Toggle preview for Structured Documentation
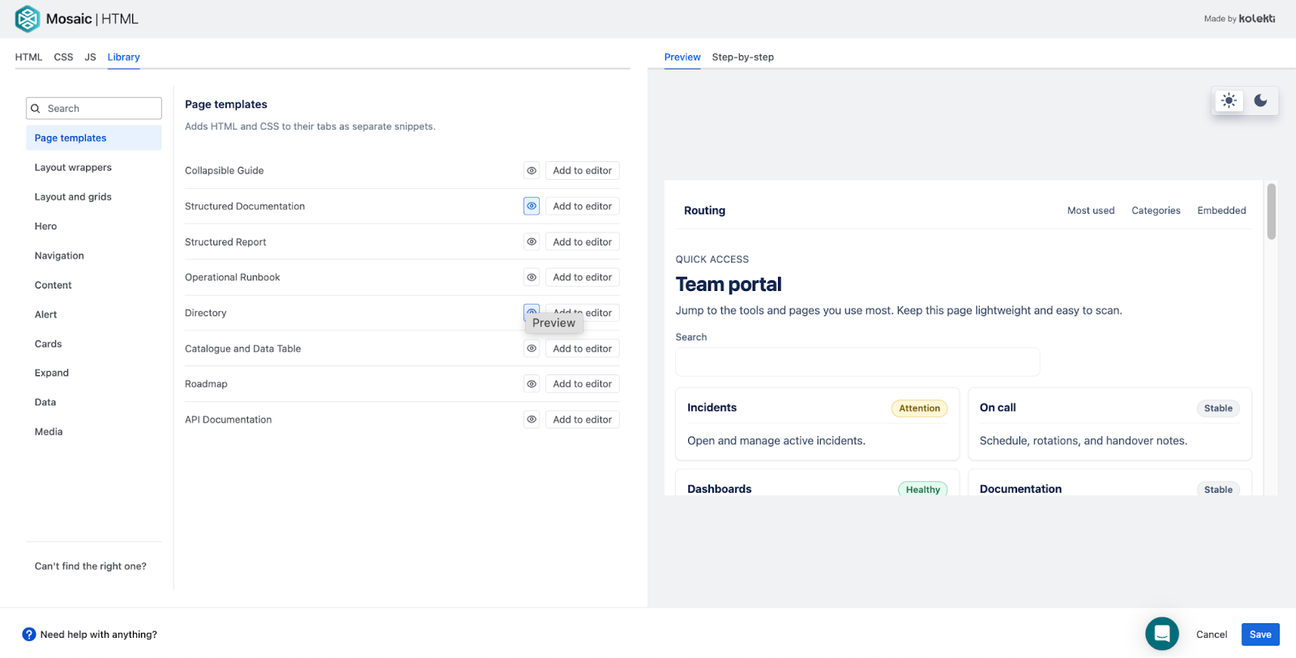This screenshot has width=1296, height=658. 531,206
